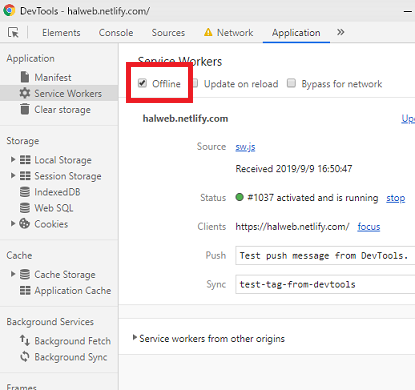The image size is (415, 390).
Task: Click the Sync tag input field
Action: coord(325,284)
